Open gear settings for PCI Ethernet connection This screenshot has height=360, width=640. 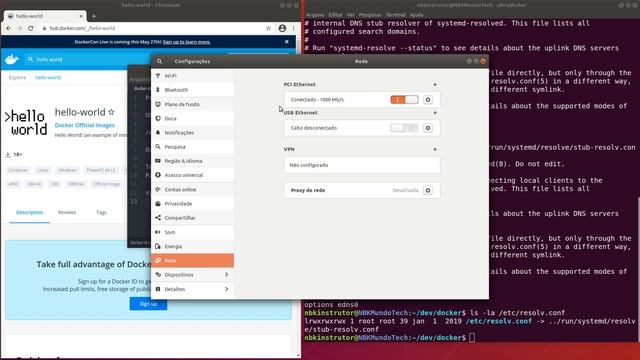428,100
